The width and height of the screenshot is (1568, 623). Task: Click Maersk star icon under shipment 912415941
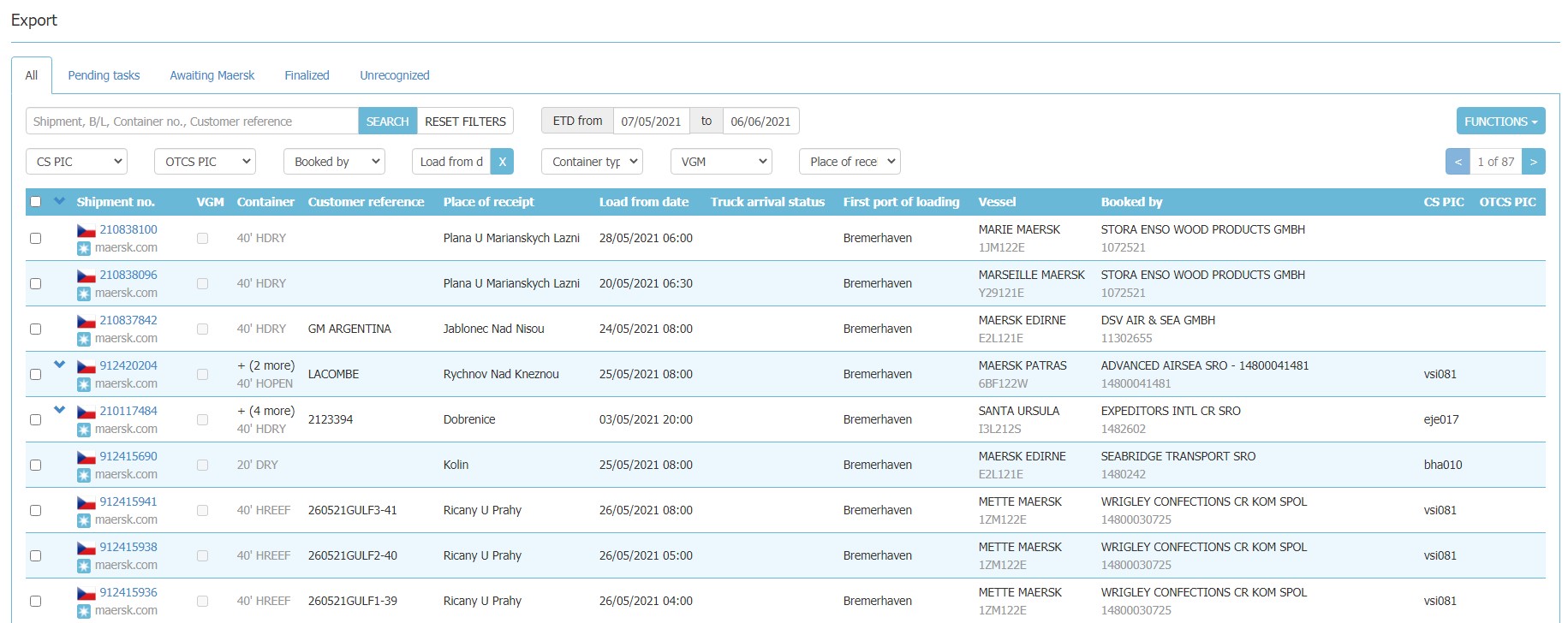point(84,520)
